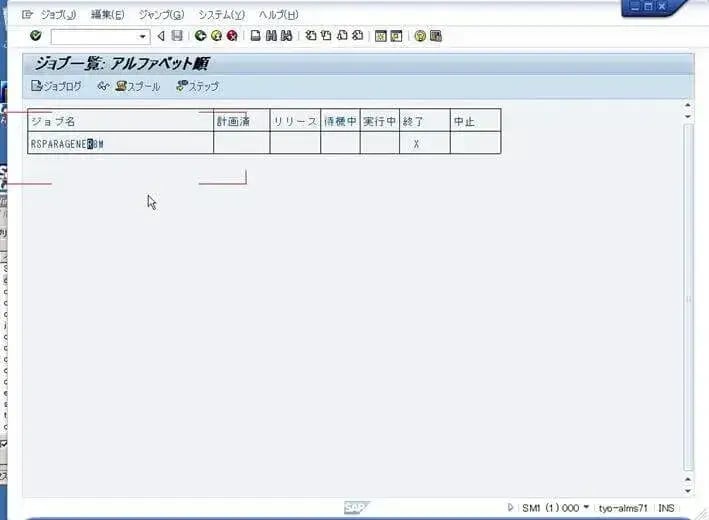
Task: Open the transaction command field dropdown
Action: point(143,36)
